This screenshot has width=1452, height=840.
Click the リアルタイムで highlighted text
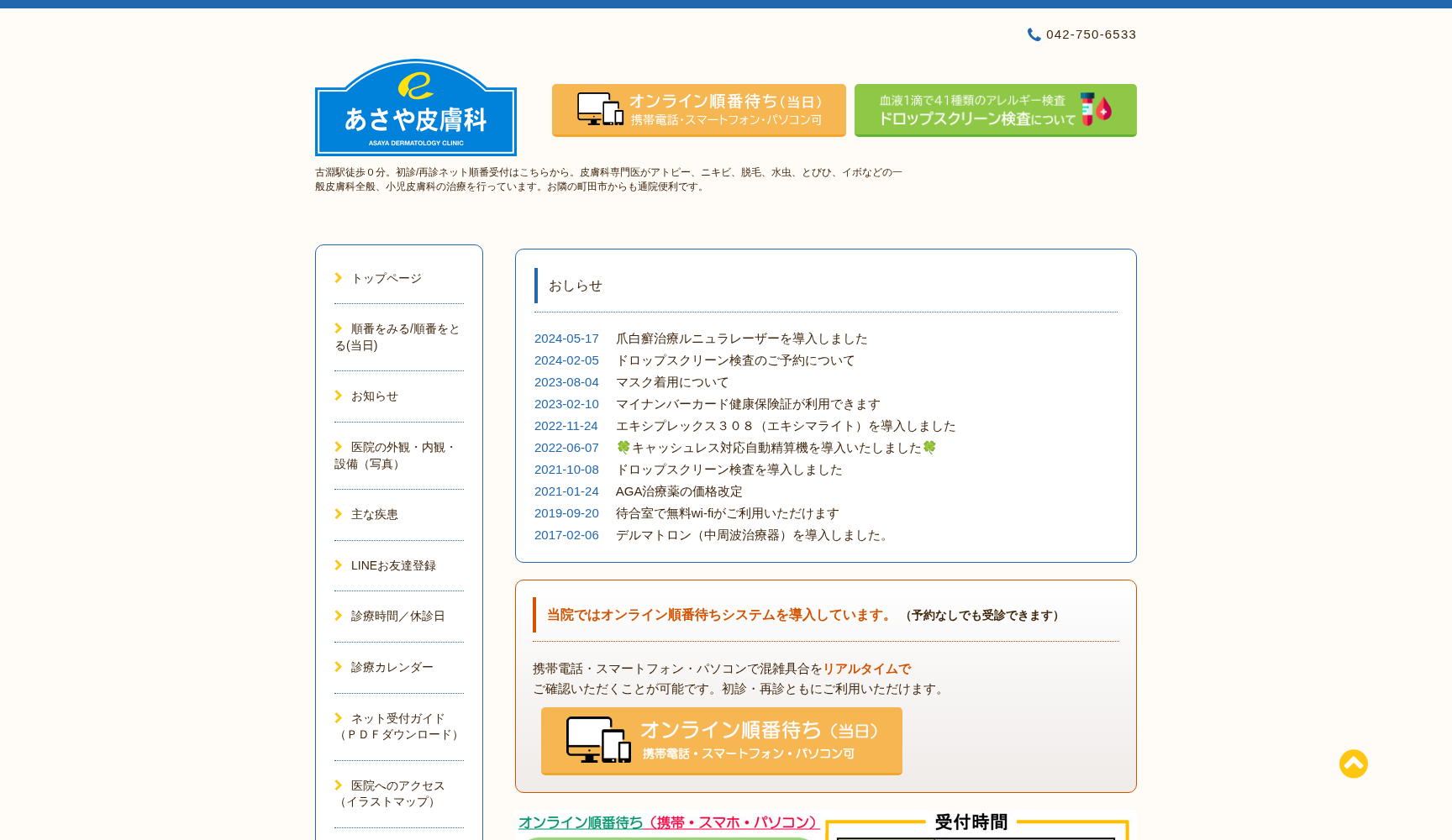pos(866,669)
